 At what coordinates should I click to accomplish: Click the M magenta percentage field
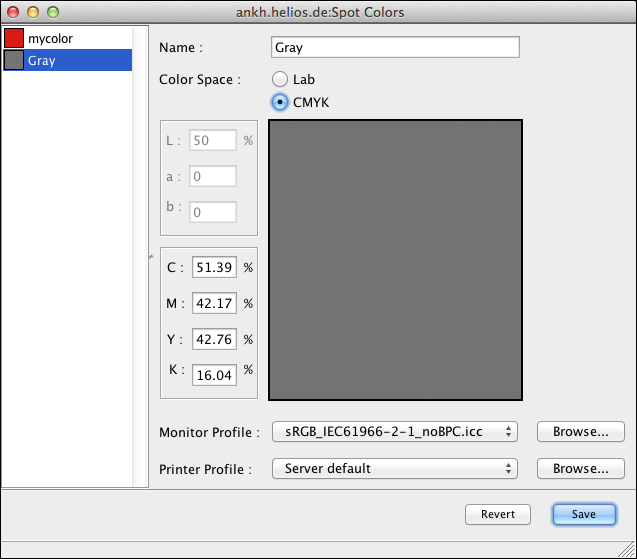pyautogui.click(x=214, y=303)
